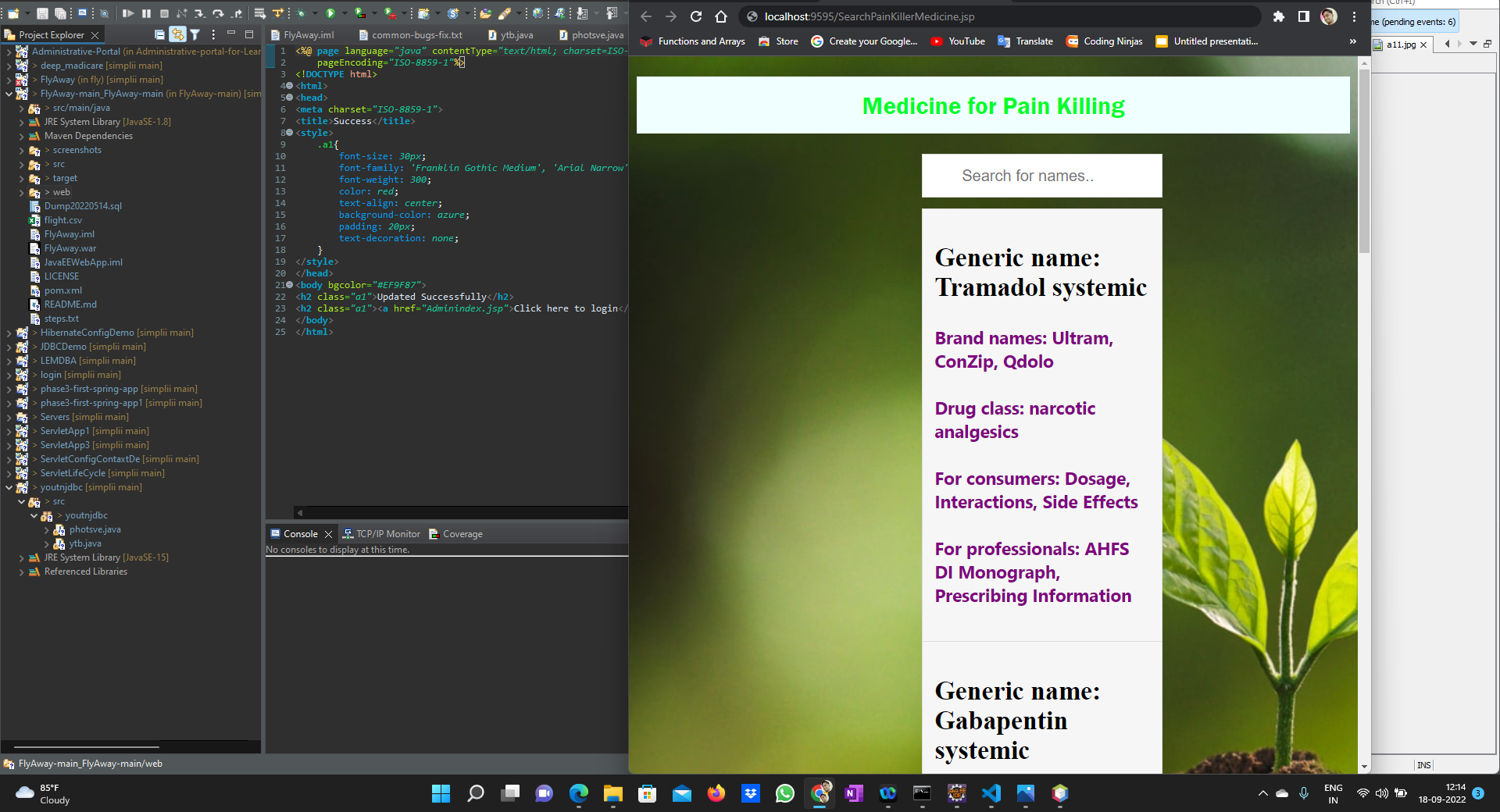Click the Step Over icon in the toolbar
Viewport: 1500px width, 812px height.
pyautogui.click(x=219, y=12)
